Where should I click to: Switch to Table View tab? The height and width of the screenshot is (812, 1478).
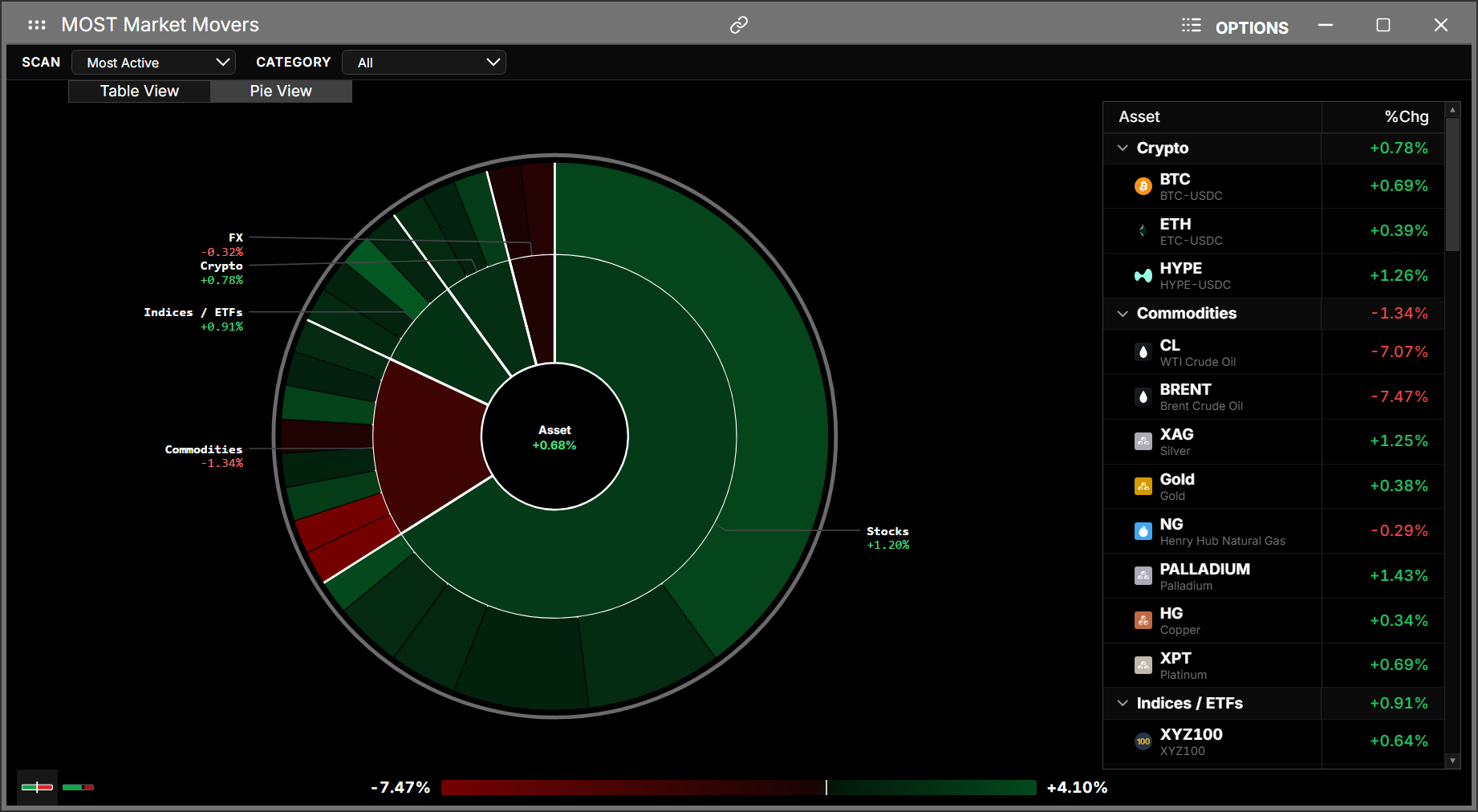pyautogui.click(x=140, y=91)
